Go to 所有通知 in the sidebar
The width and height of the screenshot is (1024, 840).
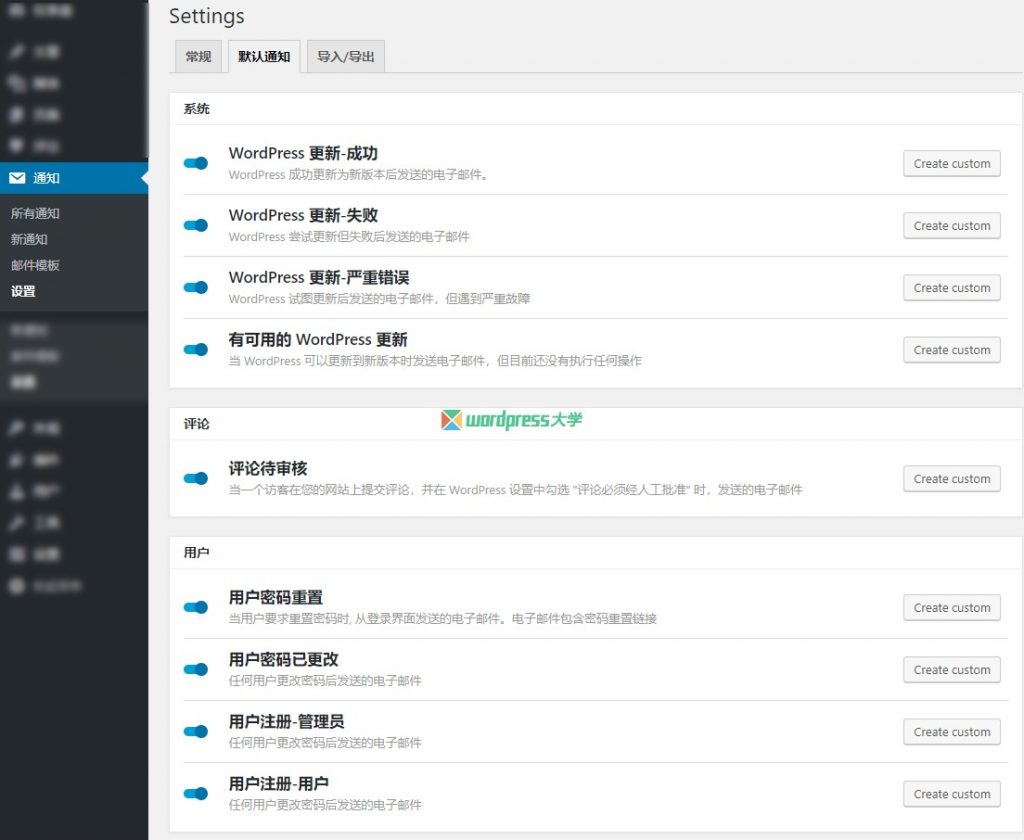click(x=35, y=213)
